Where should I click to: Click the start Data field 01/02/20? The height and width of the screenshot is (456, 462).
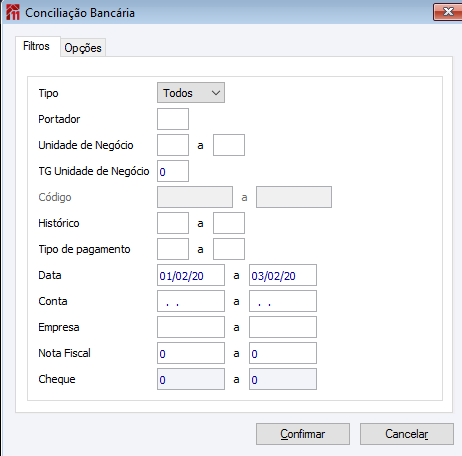(x=191, y=275)
